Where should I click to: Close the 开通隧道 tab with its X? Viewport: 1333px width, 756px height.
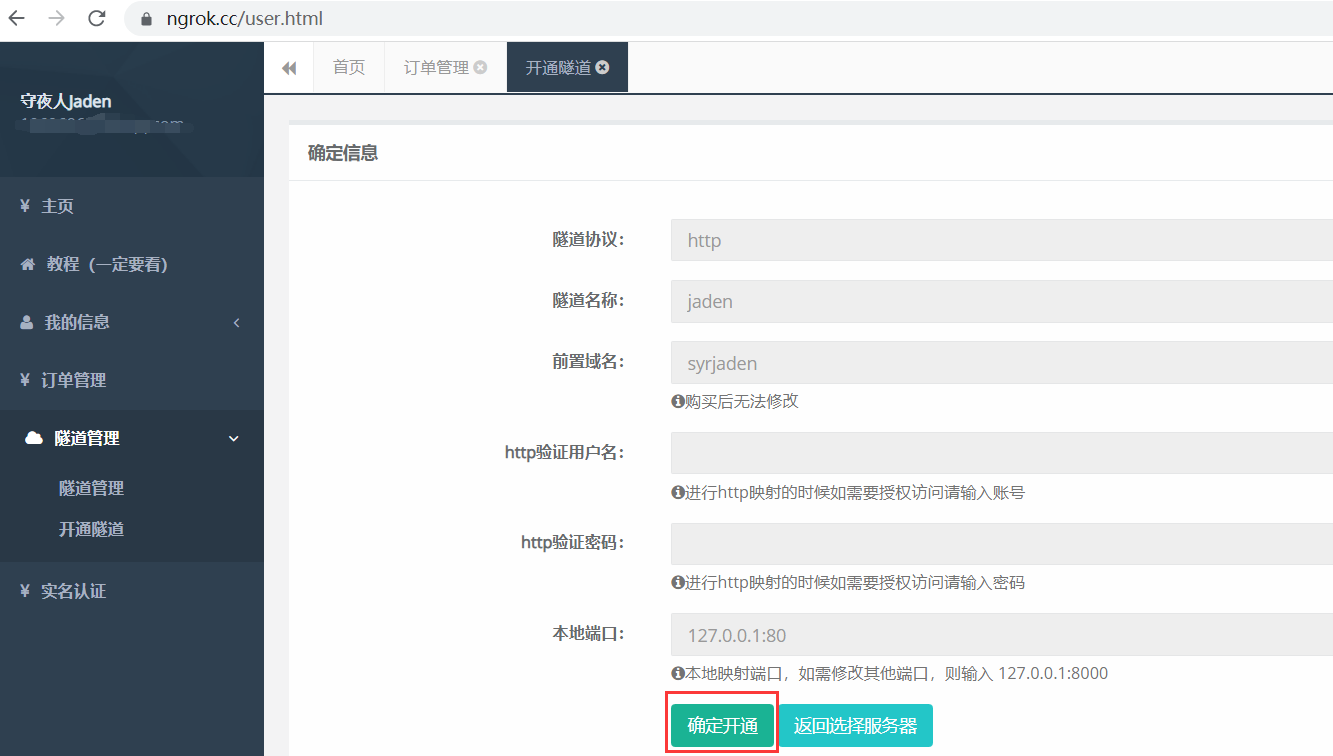[602, 67]
